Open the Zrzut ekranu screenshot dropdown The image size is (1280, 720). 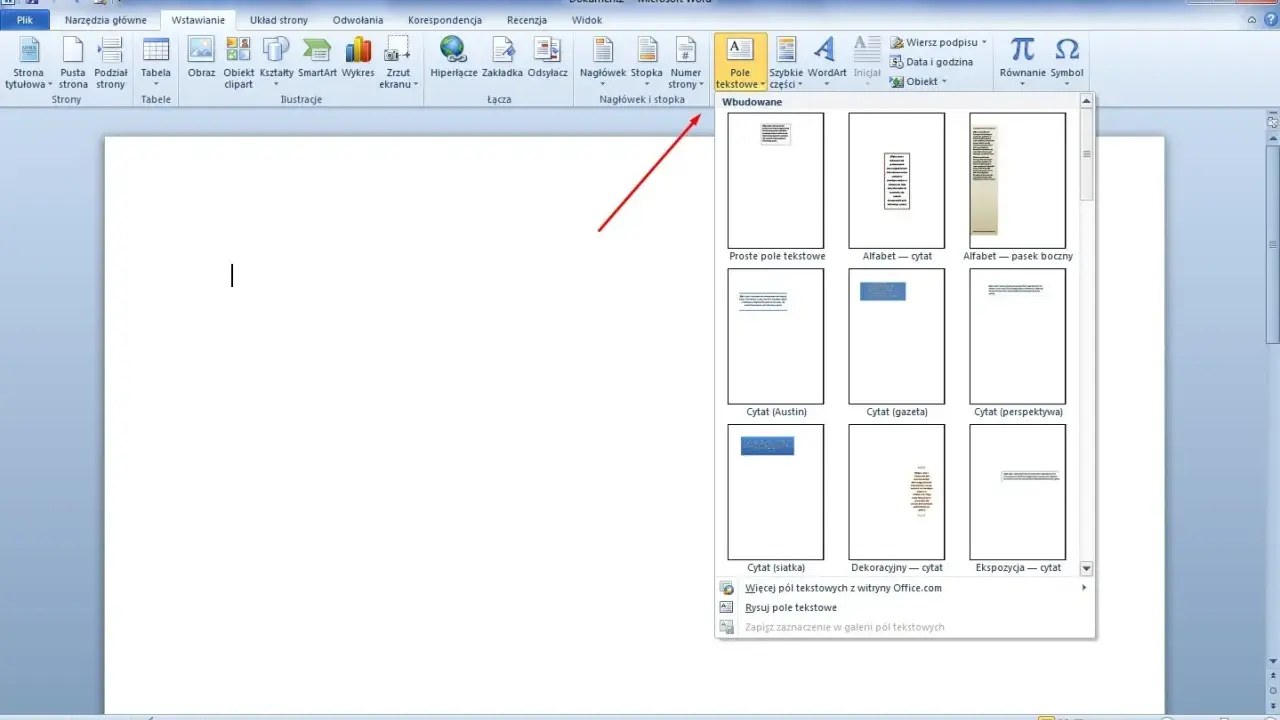[x=398, y=63]
